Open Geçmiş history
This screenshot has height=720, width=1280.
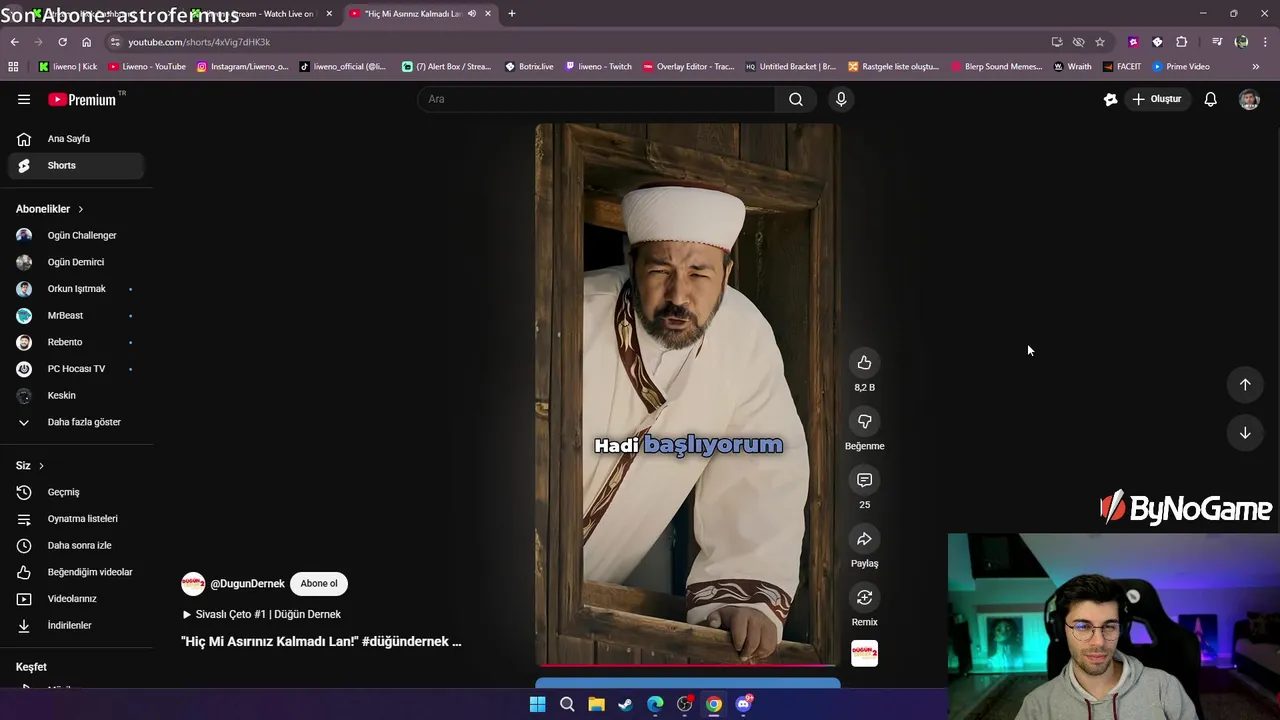tap(76, 492)
